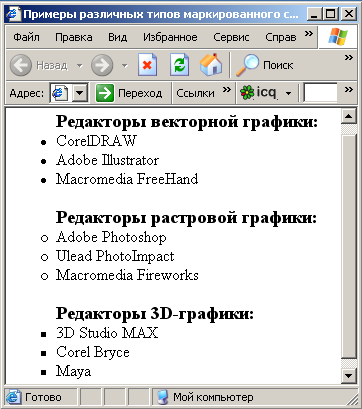Click the Back arrow icon
Image resolution: width=362 pixels, height=409 pixels.
(x=21, y=65)
